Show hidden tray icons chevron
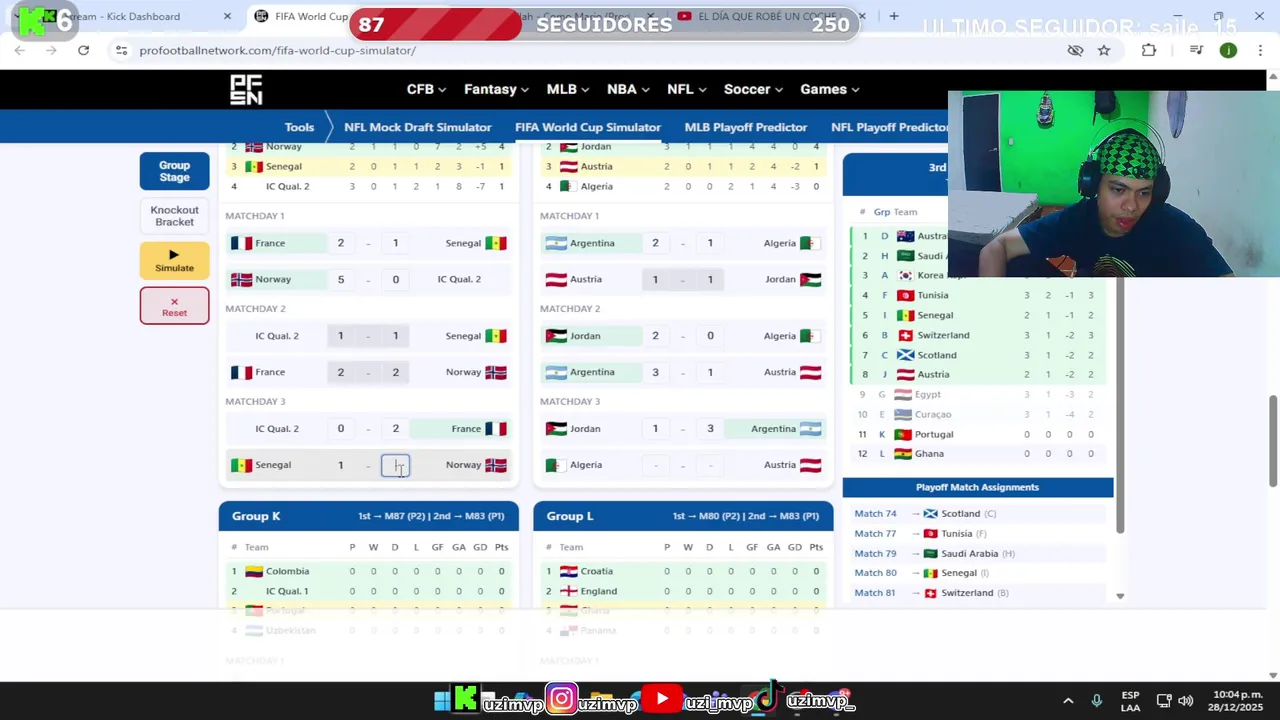Image resolution: width=1280 pixels, height=720 pixels. (1068, 701)
